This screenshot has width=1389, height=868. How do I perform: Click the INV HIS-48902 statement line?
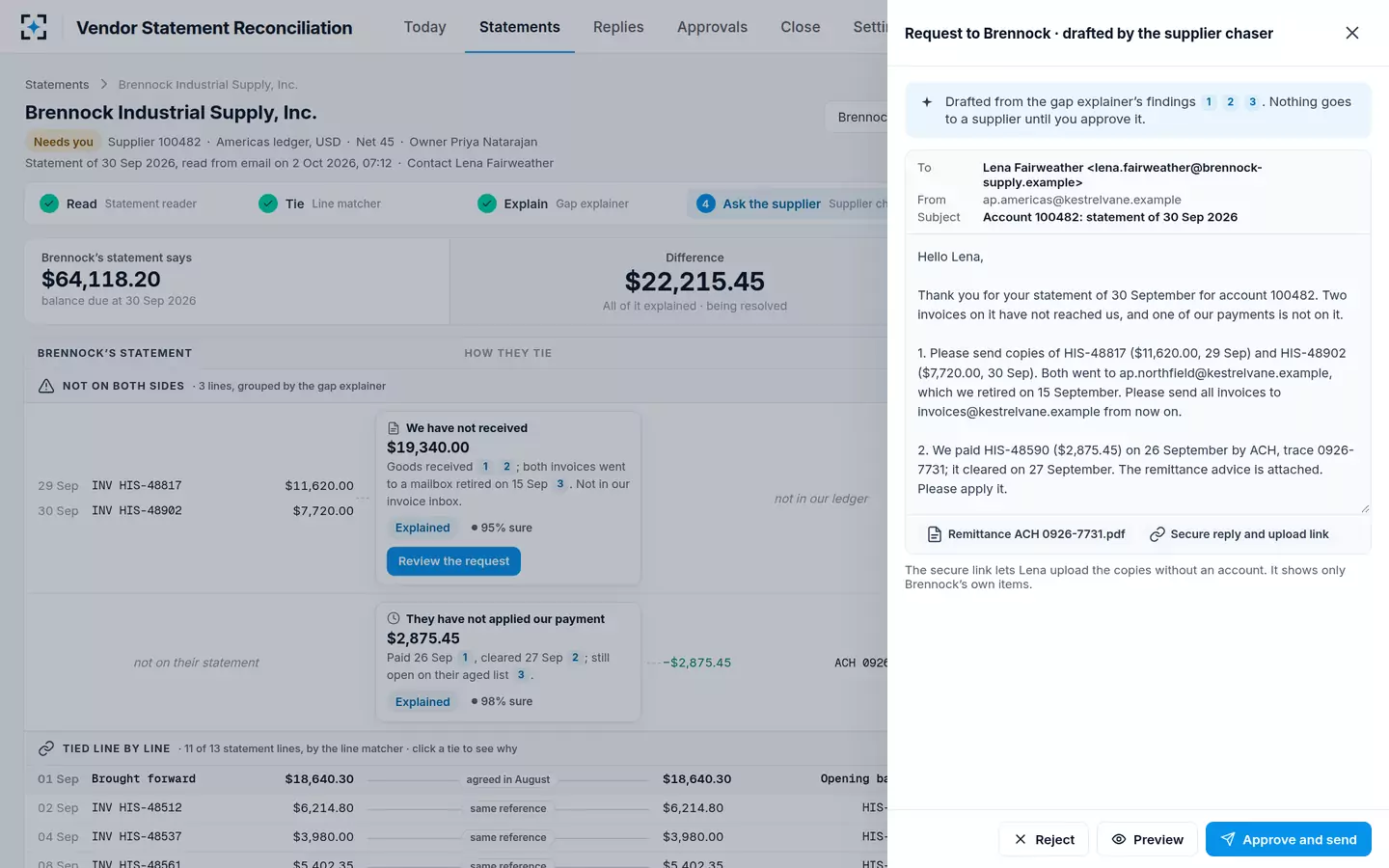point(196,511)
